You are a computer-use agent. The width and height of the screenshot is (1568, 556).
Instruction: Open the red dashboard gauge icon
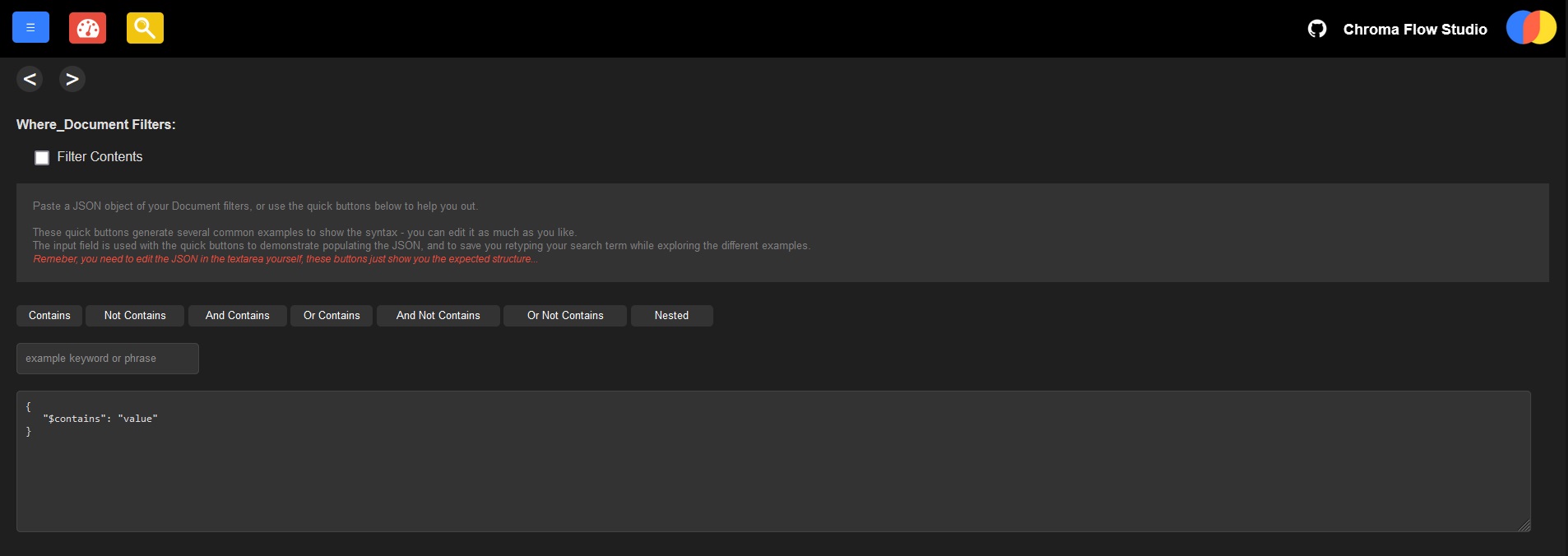(x=87, y=28)
